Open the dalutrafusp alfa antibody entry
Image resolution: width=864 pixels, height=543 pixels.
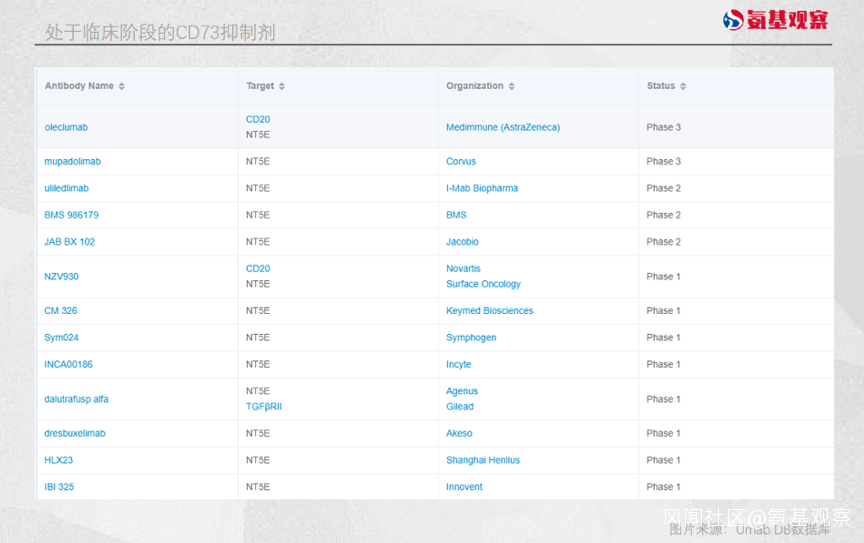(x=76, y=399)
